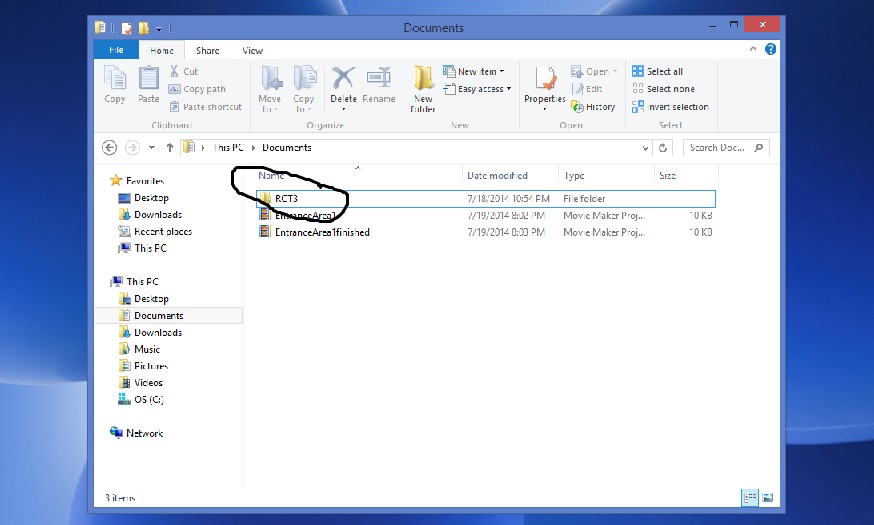Click the History icon in Open group

point(593,107)
